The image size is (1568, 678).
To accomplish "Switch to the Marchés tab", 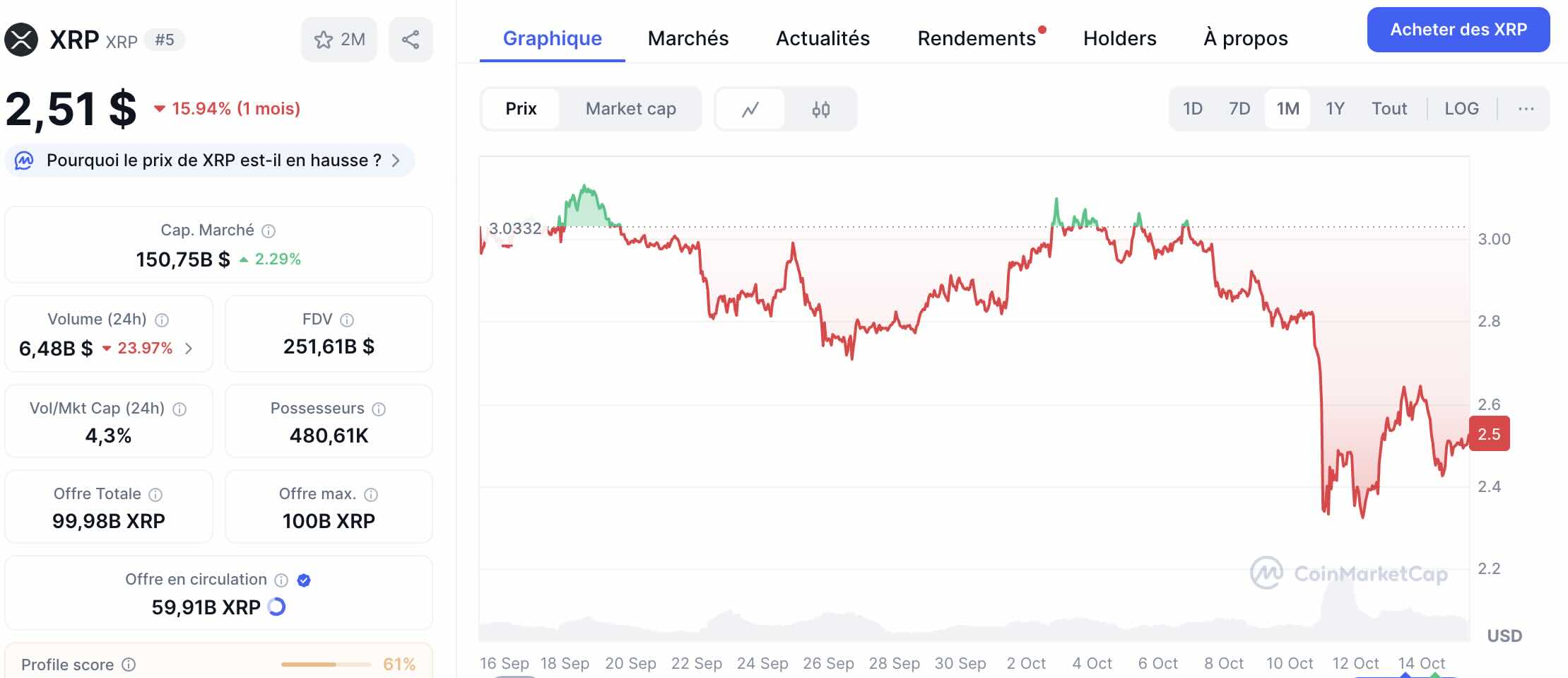I will [688, 38].
